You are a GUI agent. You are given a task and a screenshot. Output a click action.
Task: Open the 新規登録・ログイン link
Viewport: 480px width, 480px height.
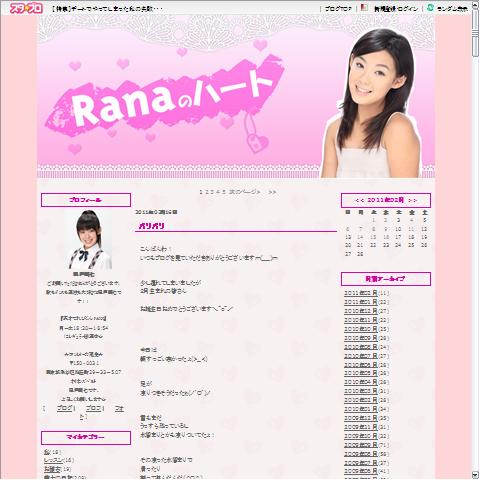click(396, 9)
